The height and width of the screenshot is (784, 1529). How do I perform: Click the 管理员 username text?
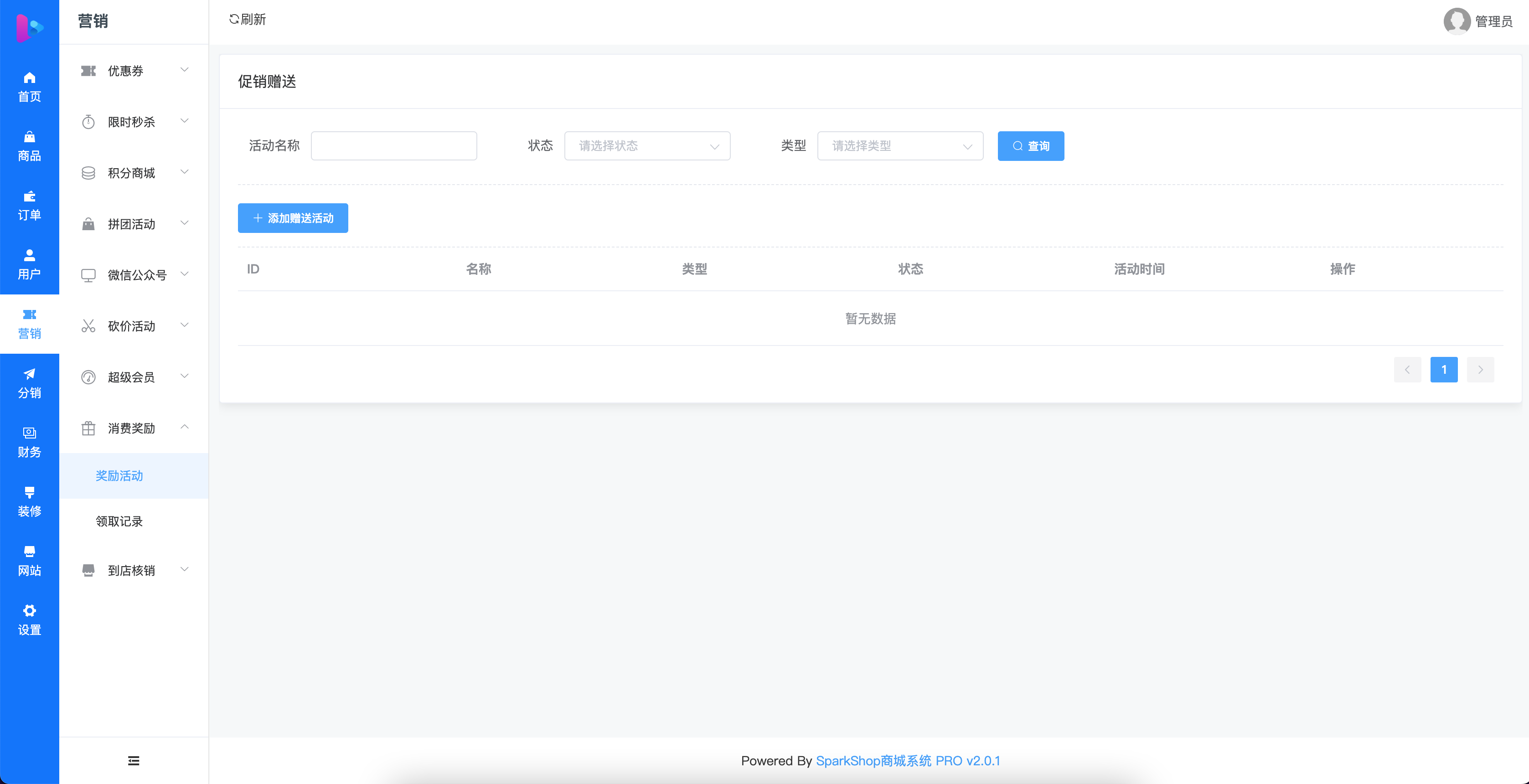click(1493, 21)
